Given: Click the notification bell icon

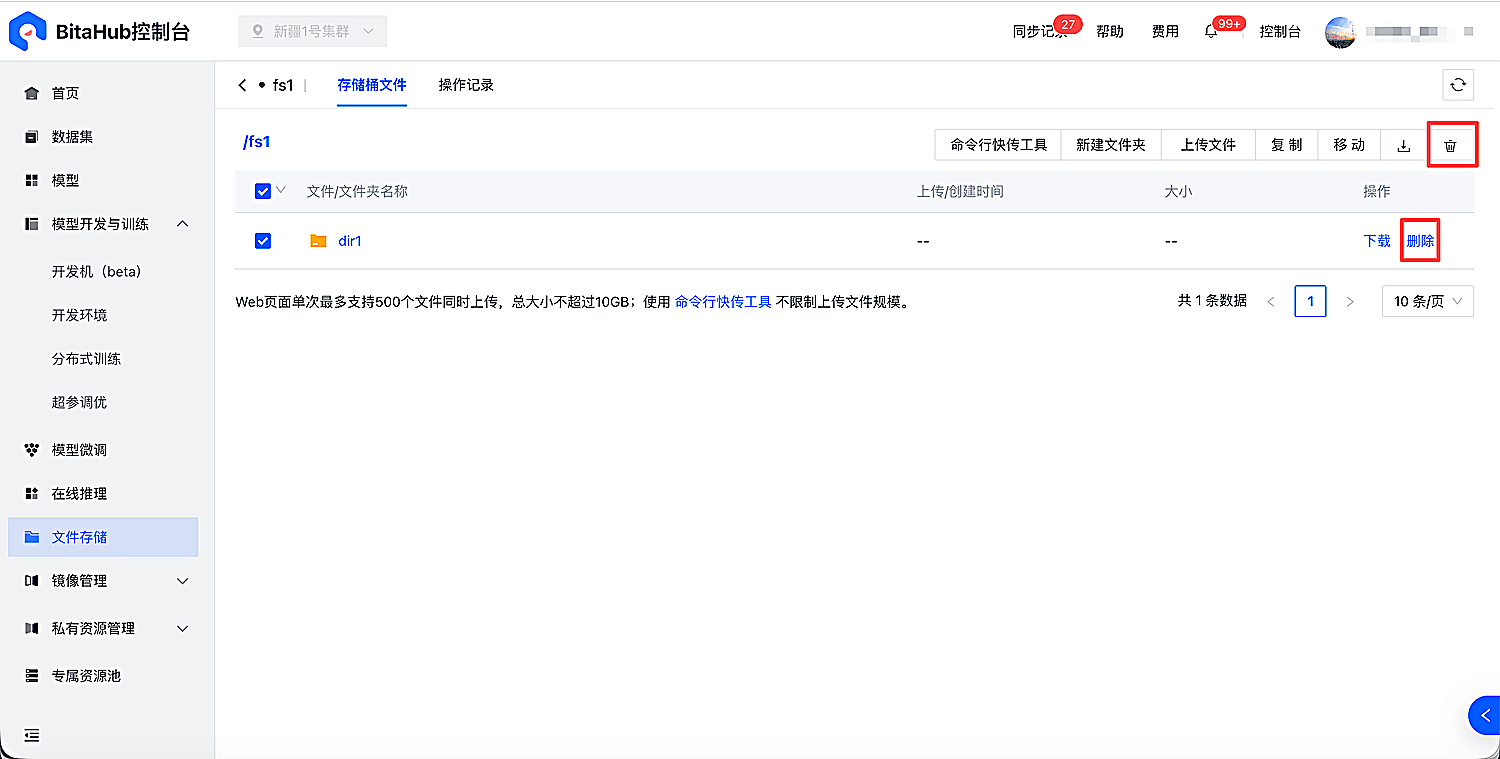Looking at the screenshot, I should click(1211, 32).
